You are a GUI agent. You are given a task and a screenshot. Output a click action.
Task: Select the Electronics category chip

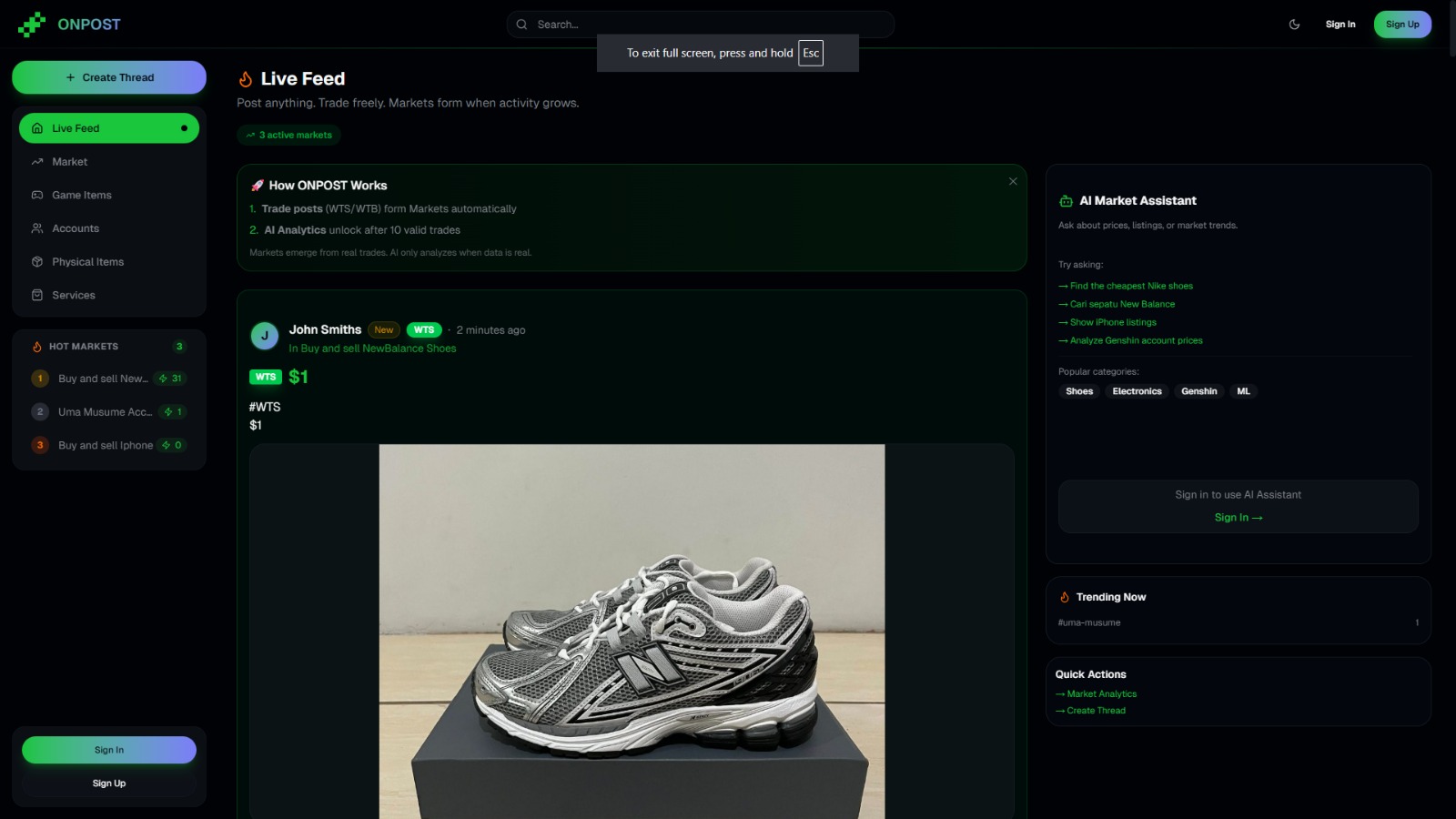[1137, 391]
